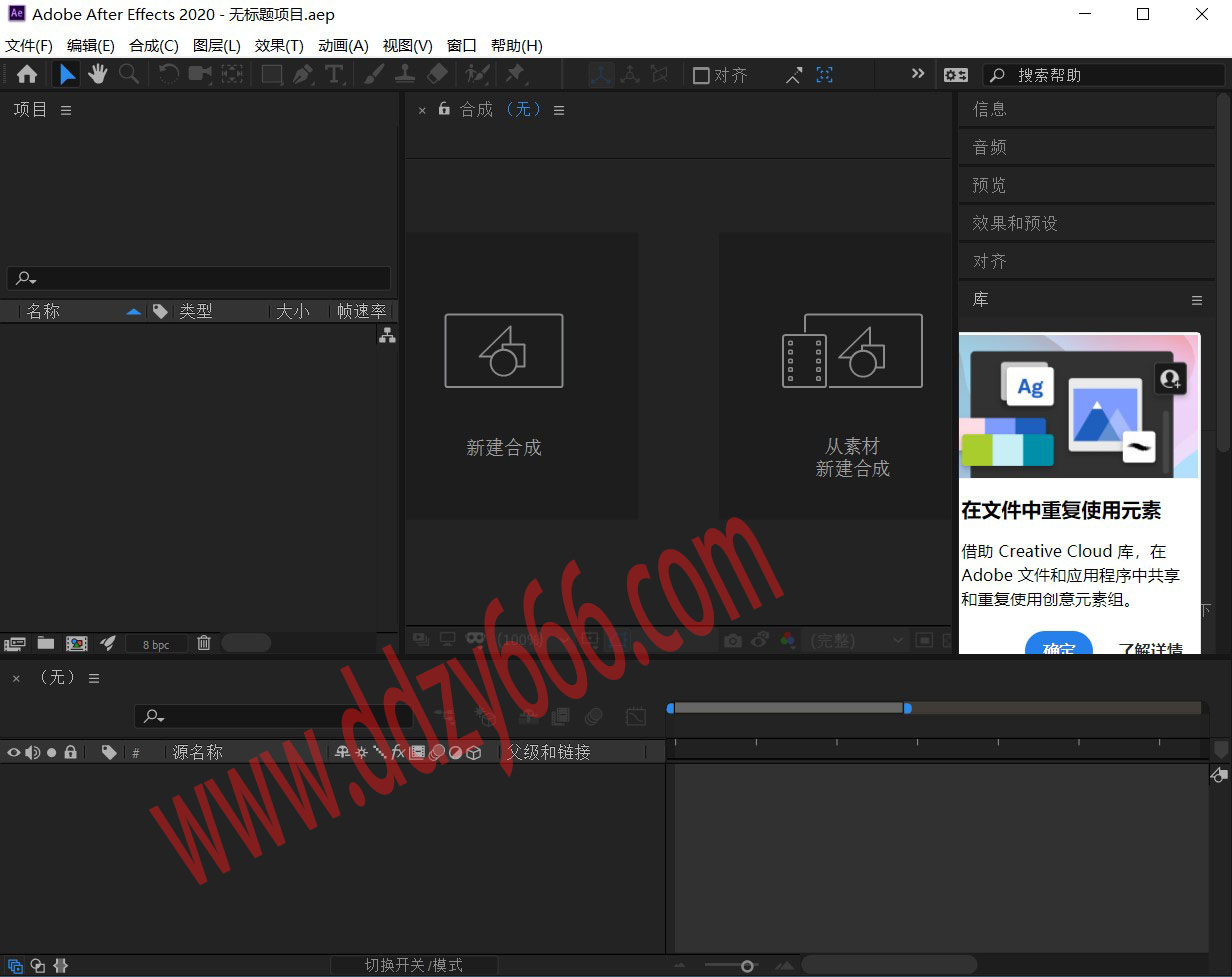
Task: Select the Hand tool
Action: click(x=97, y=74)
